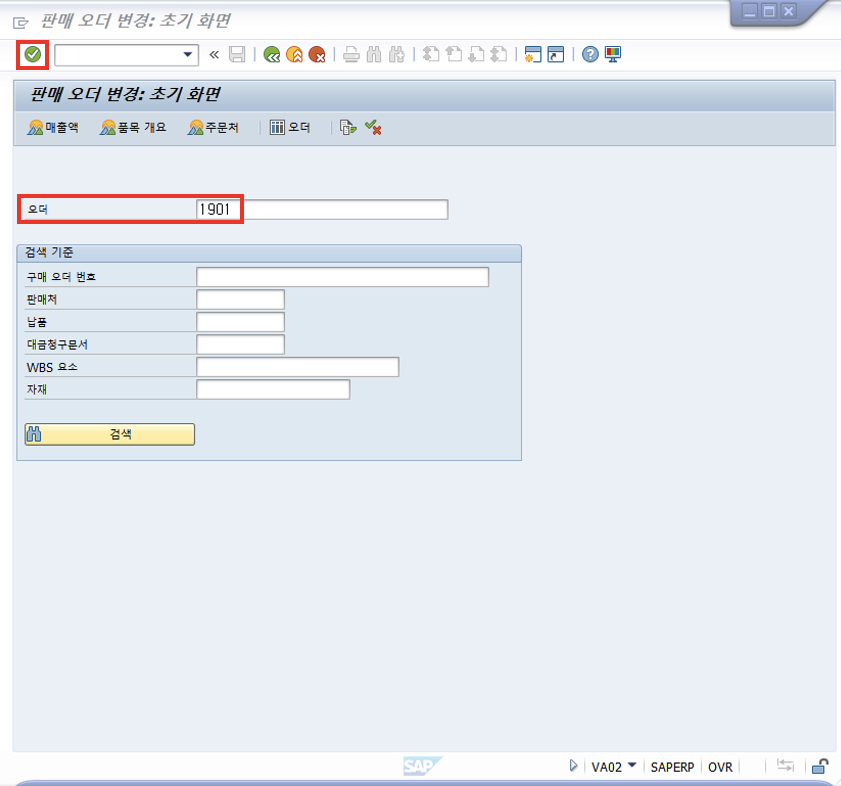
Task: Click the 오더 toolbar button
Action: tap(290, 128)
